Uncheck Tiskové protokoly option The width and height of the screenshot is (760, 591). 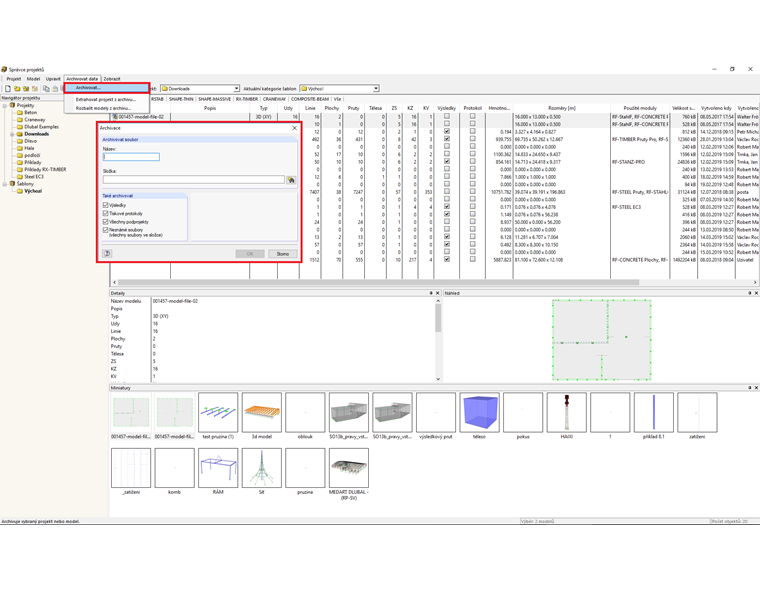pos(106,213)
